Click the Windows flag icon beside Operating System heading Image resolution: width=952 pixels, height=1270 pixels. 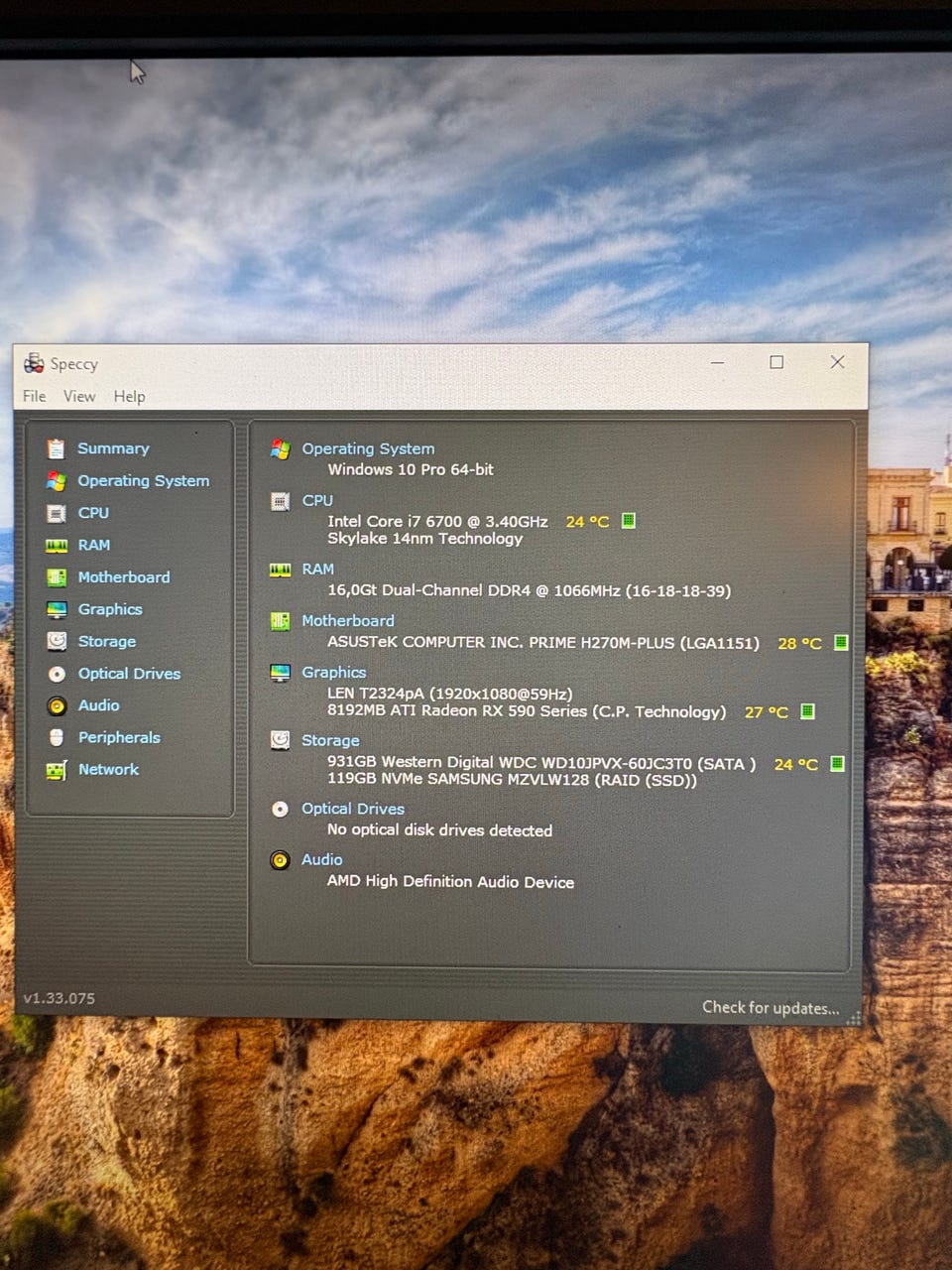[281, 448]
